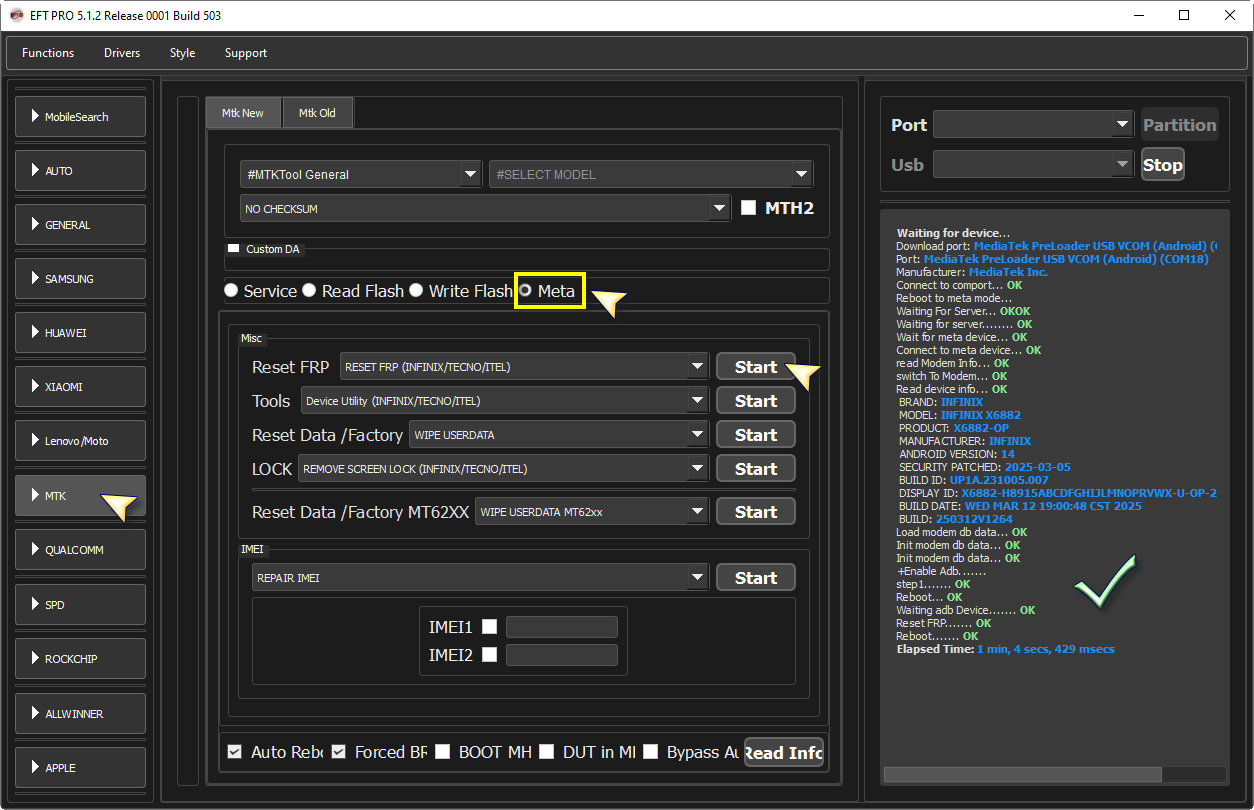The width and height of the screenshot is (1254, 810).
Task: Click Start next to LOCK
Action: point(756,469)
